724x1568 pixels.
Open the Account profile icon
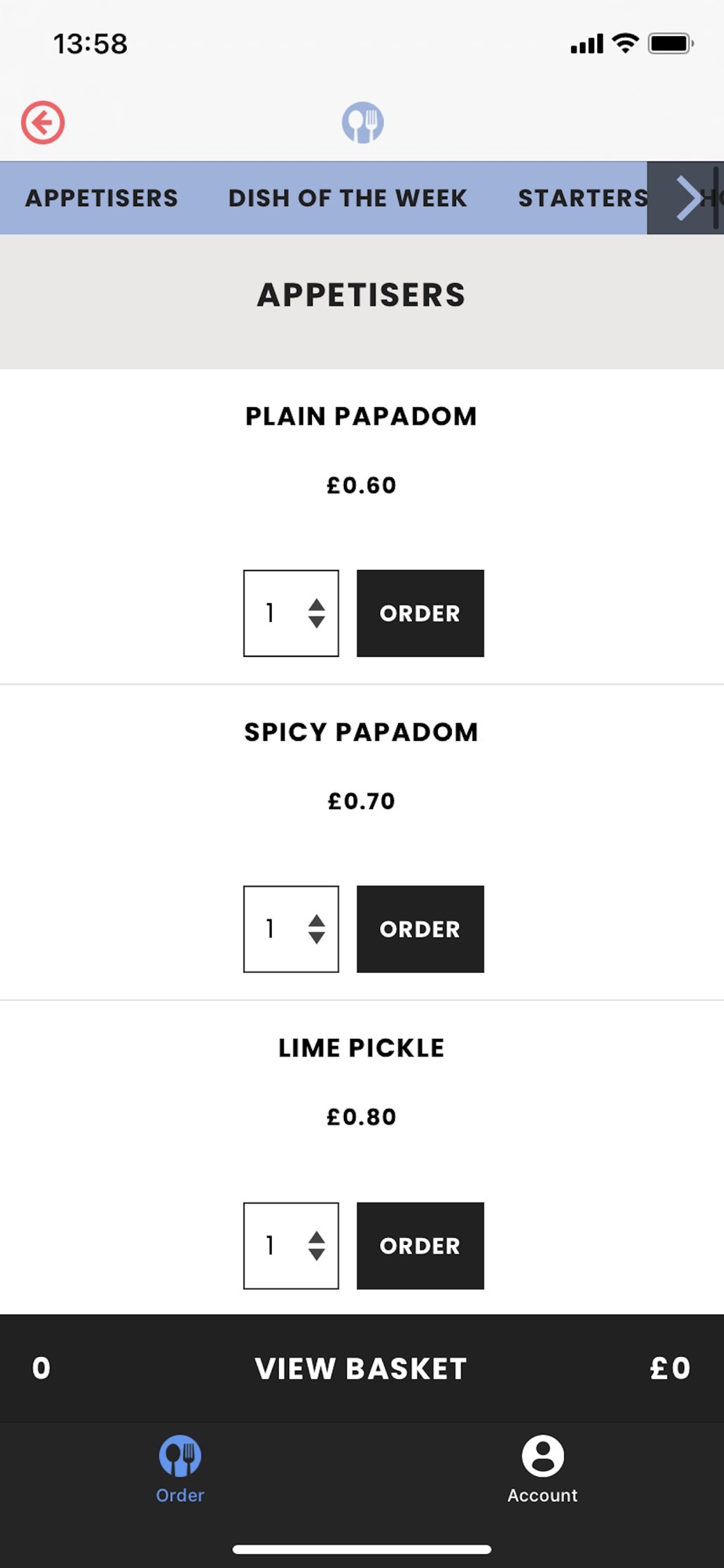542,1457
